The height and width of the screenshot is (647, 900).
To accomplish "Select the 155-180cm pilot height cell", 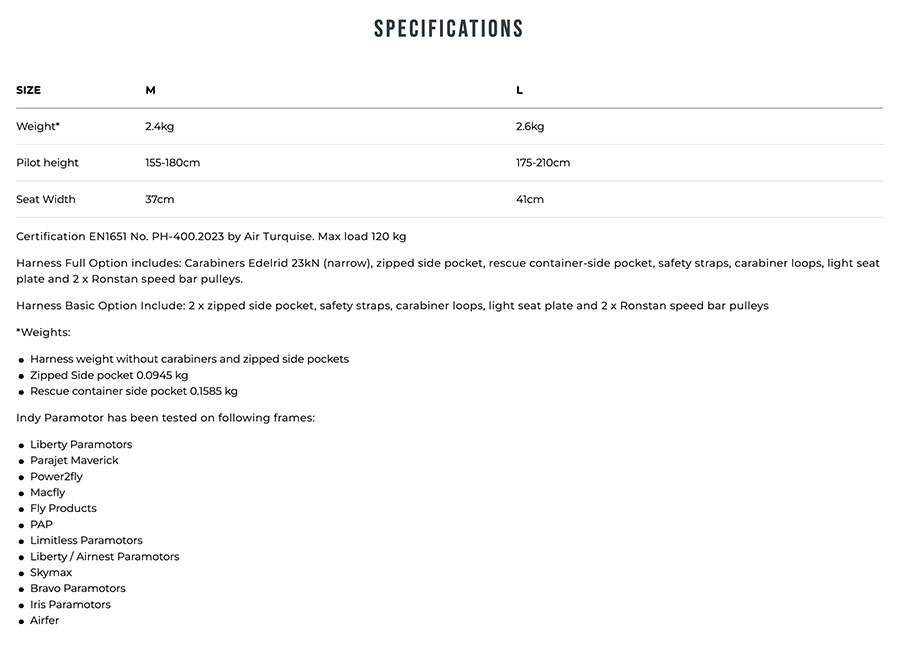I will 173,162.
